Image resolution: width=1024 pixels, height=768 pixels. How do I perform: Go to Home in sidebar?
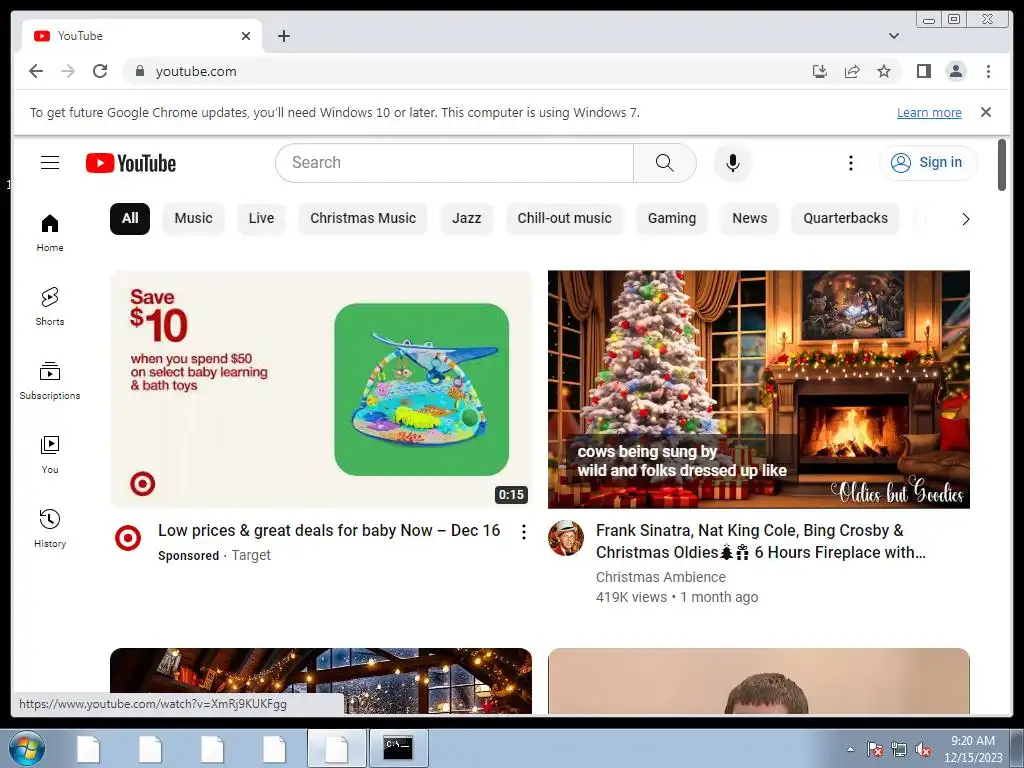[50, 233]
